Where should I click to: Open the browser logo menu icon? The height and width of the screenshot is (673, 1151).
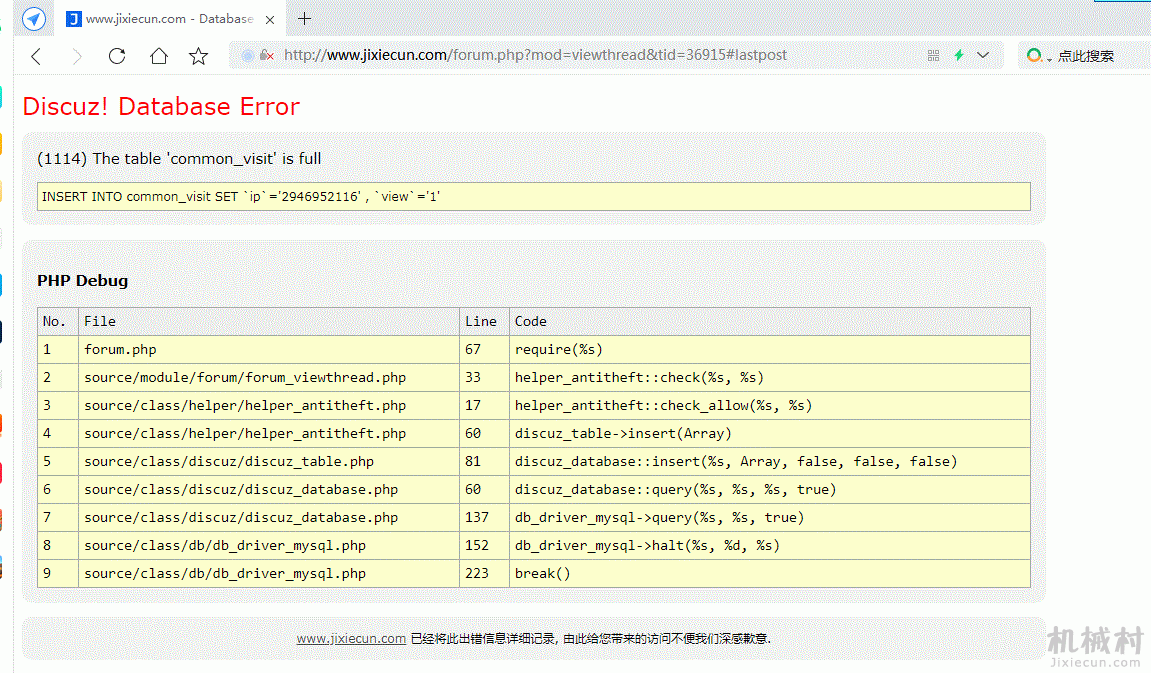click(34, 18)
